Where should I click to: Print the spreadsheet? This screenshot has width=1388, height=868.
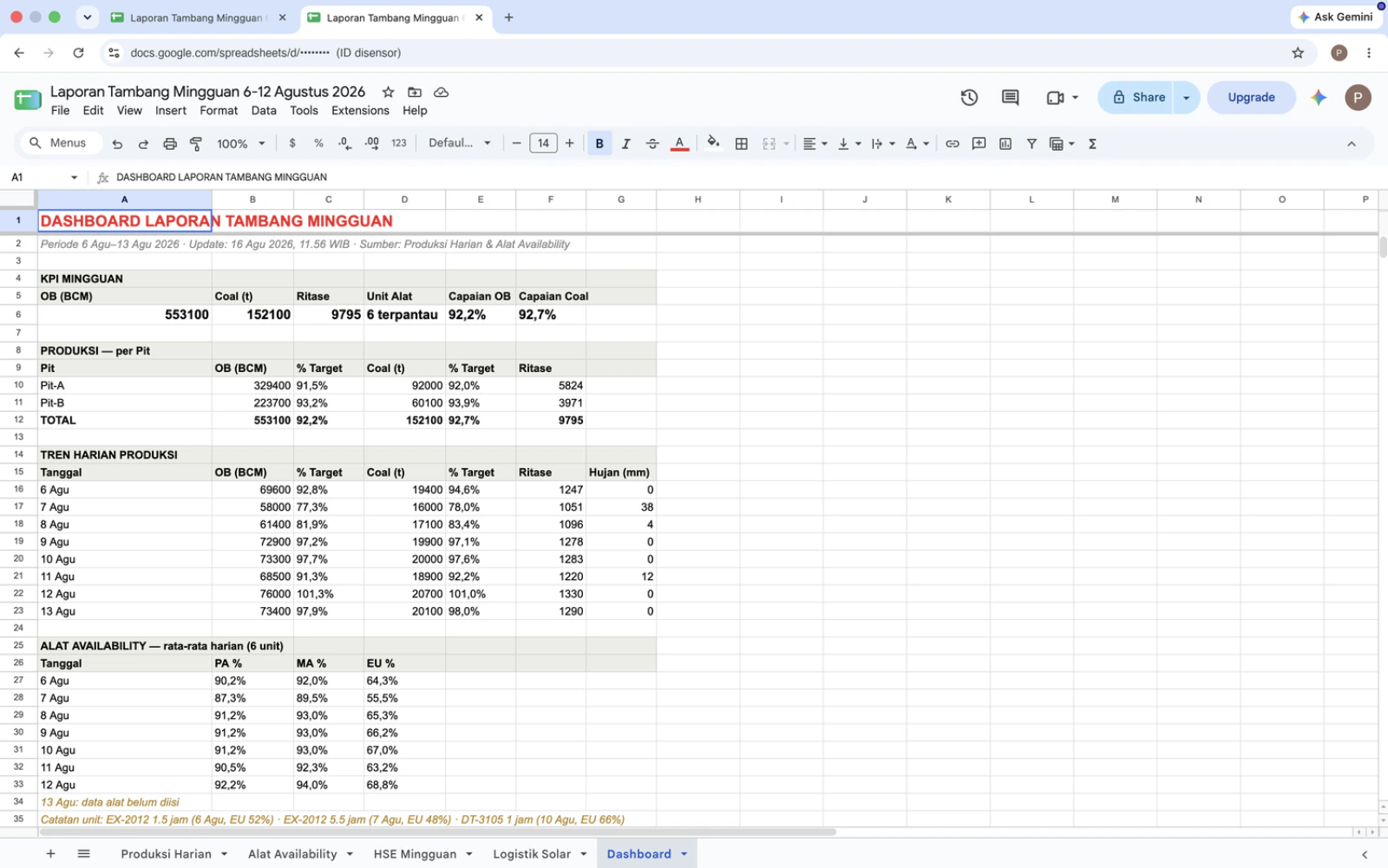(170, 144)
